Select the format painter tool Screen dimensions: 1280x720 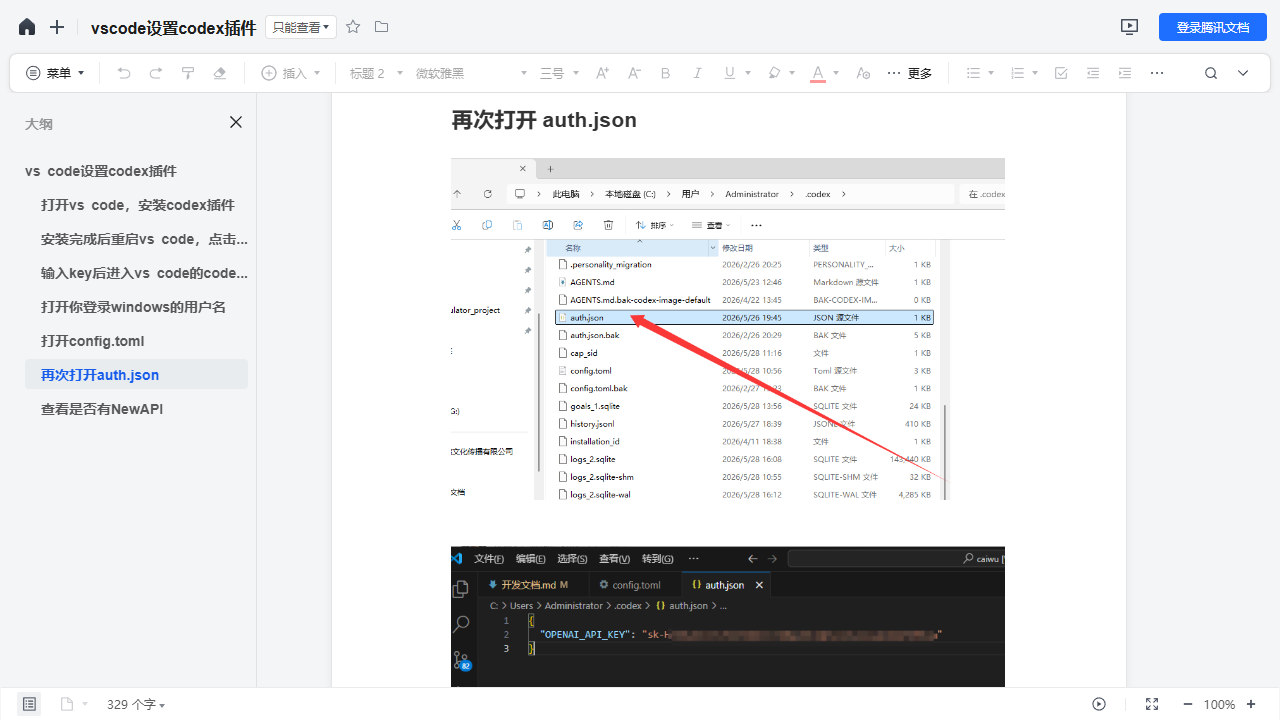coord(188,73)
